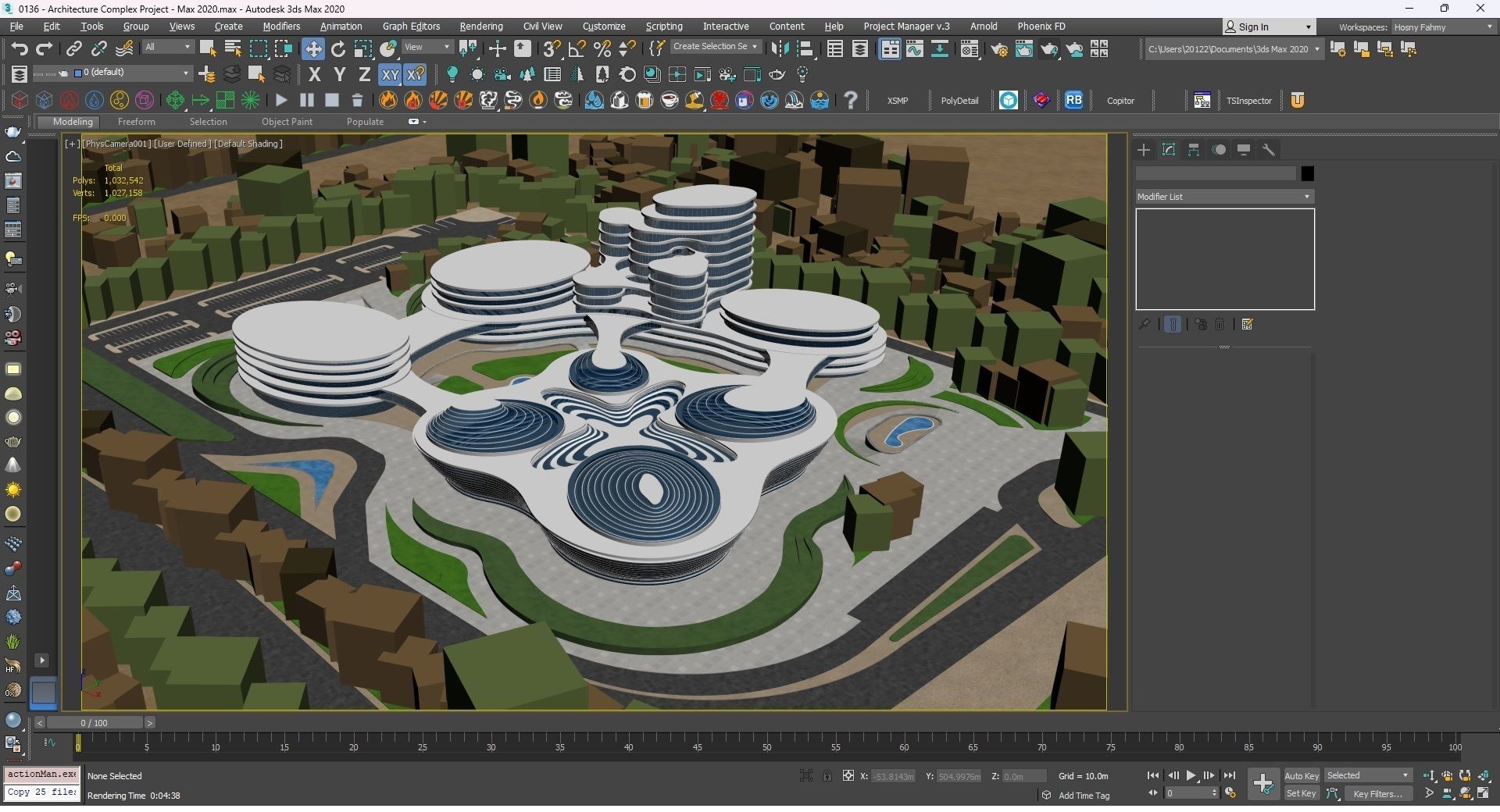Activate the Select and Rotate tool
Image resolution: width=1500 pixels, height=812 pixels.
coord(338,49)
